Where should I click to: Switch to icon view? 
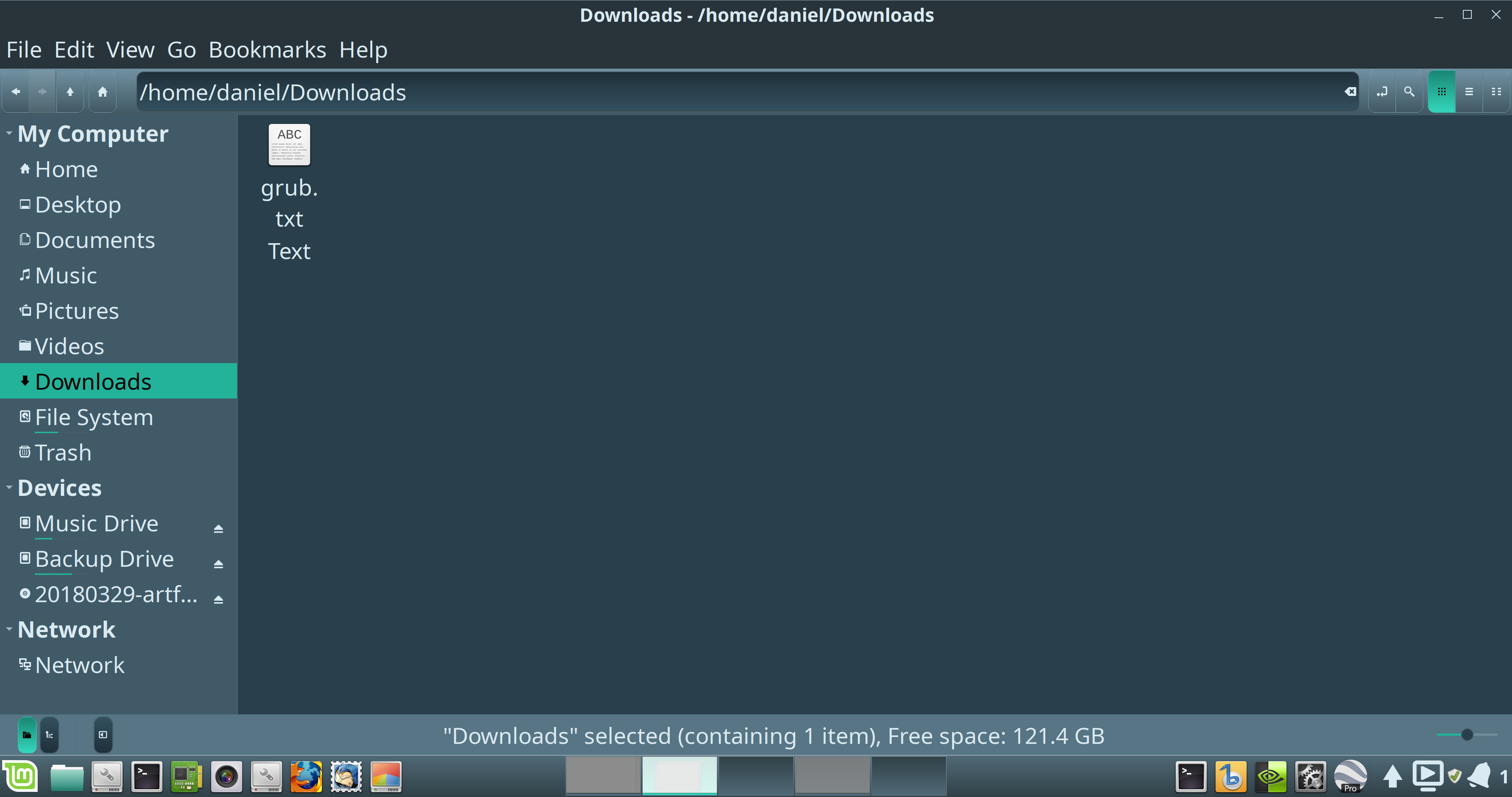pos(1441,92)
